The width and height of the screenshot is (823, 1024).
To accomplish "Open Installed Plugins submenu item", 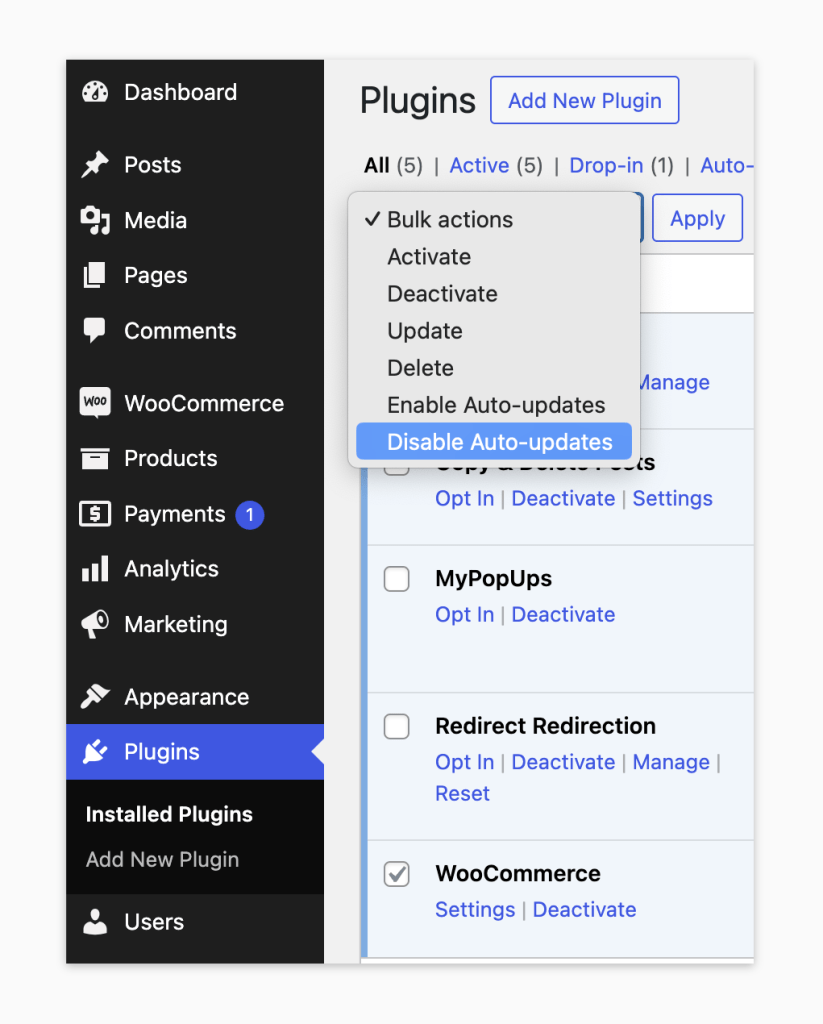I will (x=169, y=814).
